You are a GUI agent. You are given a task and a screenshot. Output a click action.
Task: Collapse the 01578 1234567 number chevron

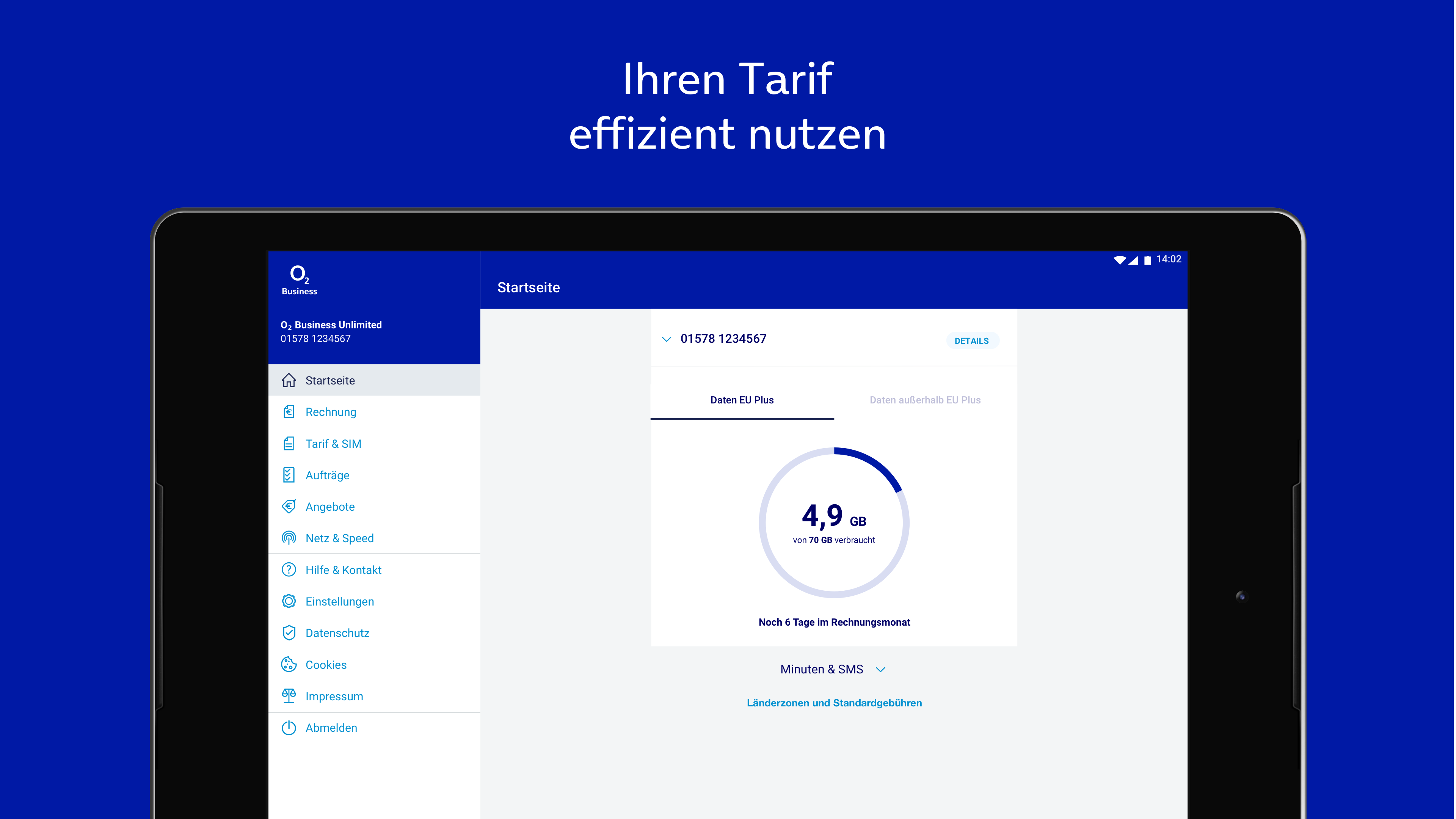(667, 339)
